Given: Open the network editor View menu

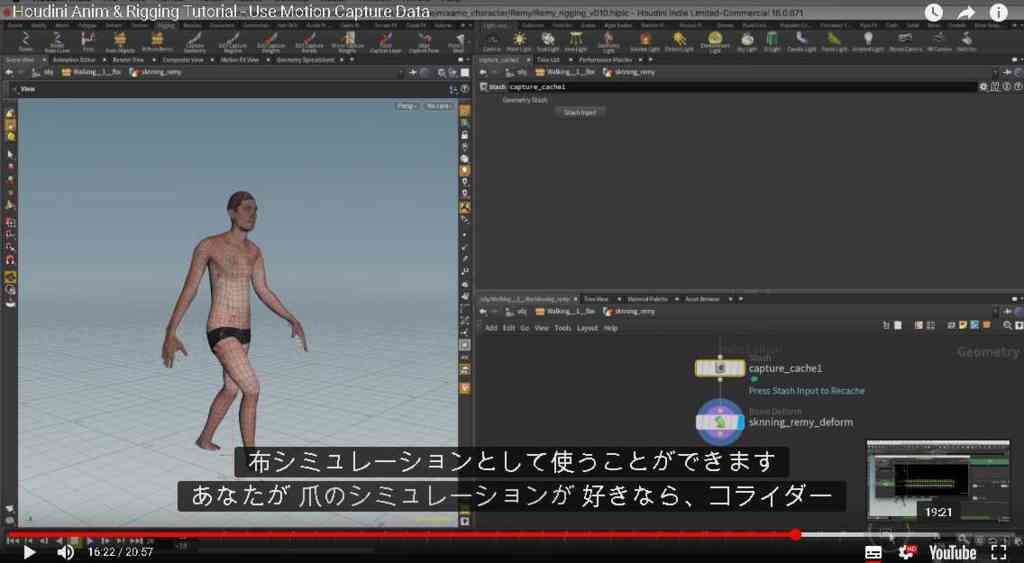Looking at the screenshot, I should pyautogui.click(x=542, y=328).
